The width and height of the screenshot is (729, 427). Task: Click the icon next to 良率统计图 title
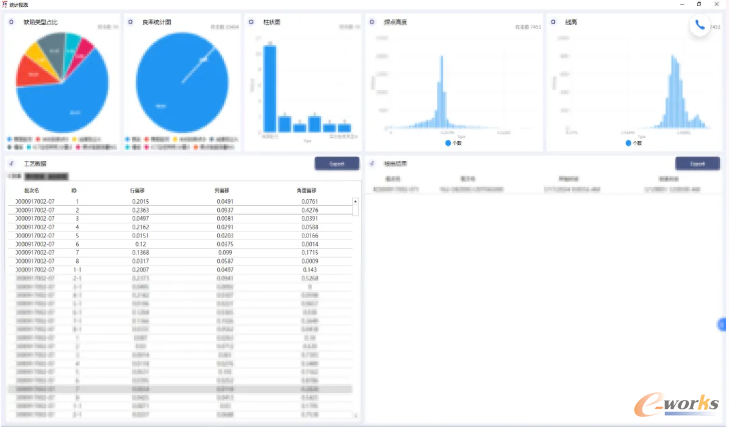click(x=131, y=22)
